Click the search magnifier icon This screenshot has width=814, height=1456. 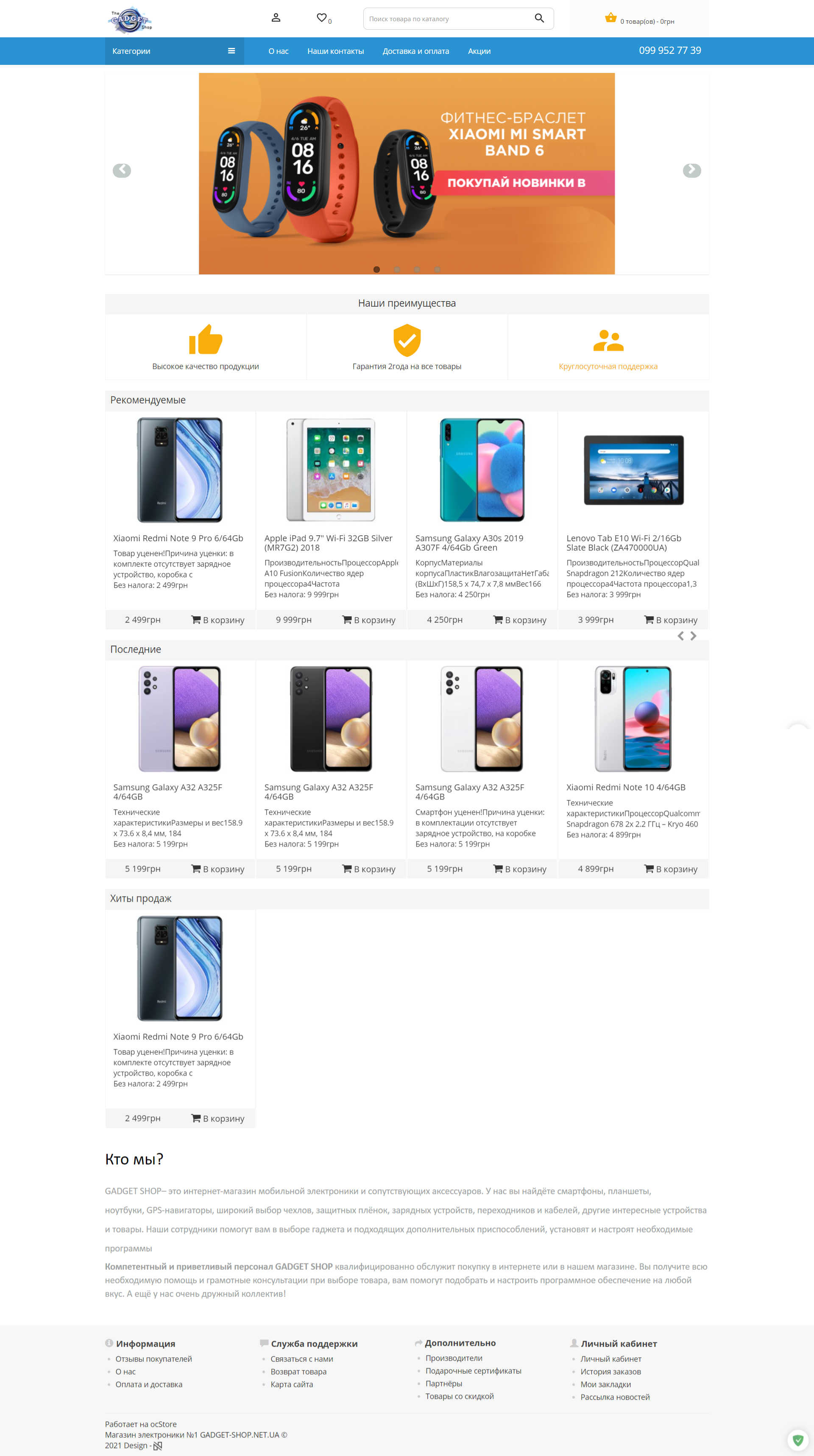pyautogui.click(x=539, y=18)
